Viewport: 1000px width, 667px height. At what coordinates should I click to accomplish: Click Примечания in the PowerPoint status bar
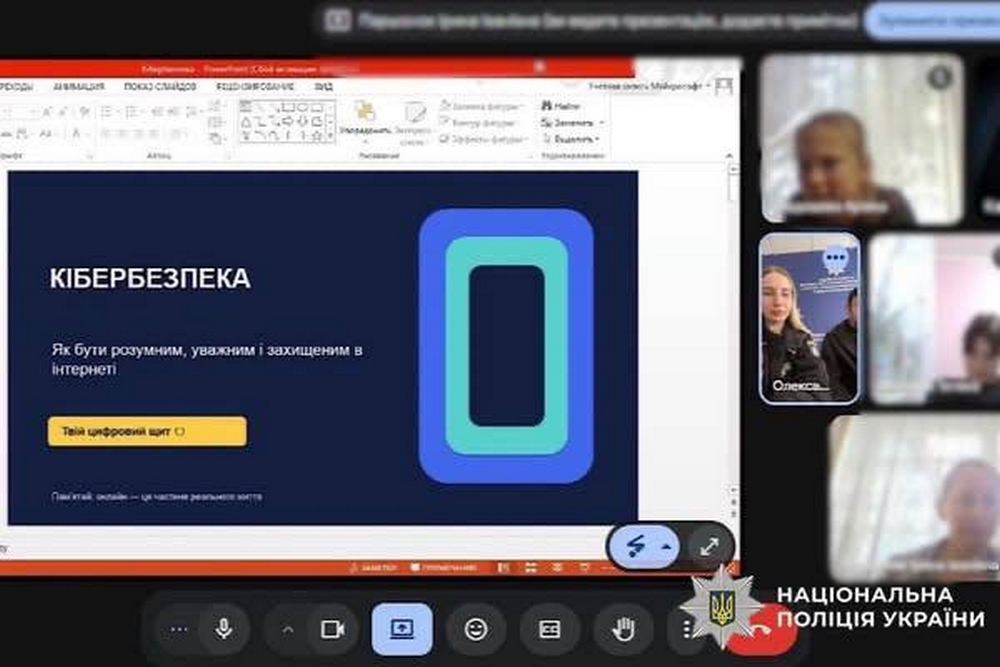pyautogui.click(x=445, y=568)
